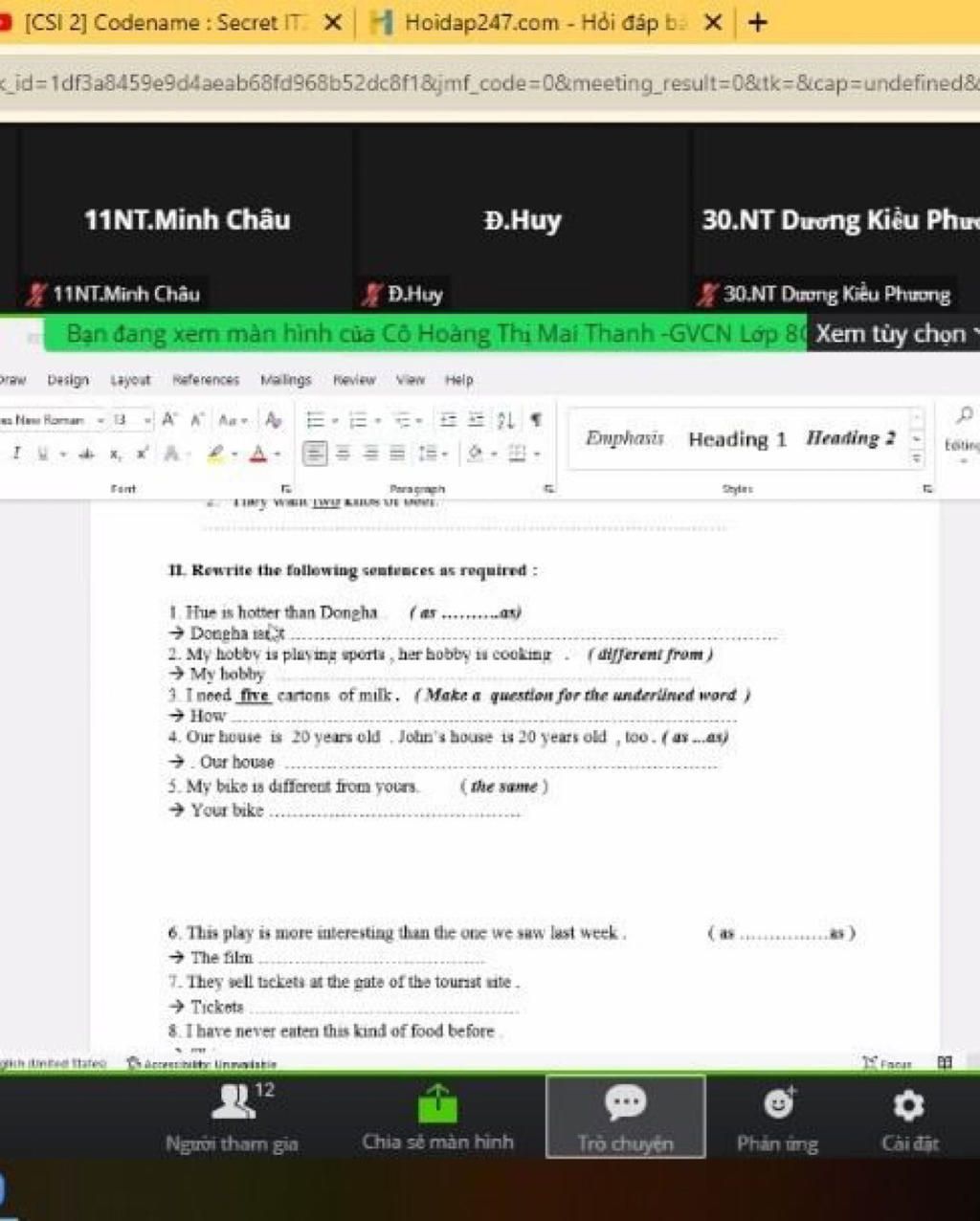Toggle Show/Hide paragraph marks

pos(537,419)
